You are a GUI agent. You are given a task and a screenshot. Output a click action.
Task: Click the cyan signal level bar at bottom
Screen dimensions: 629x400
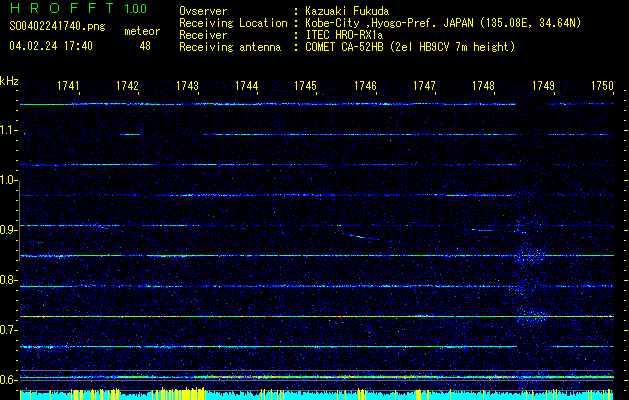(x=320, y=395)
